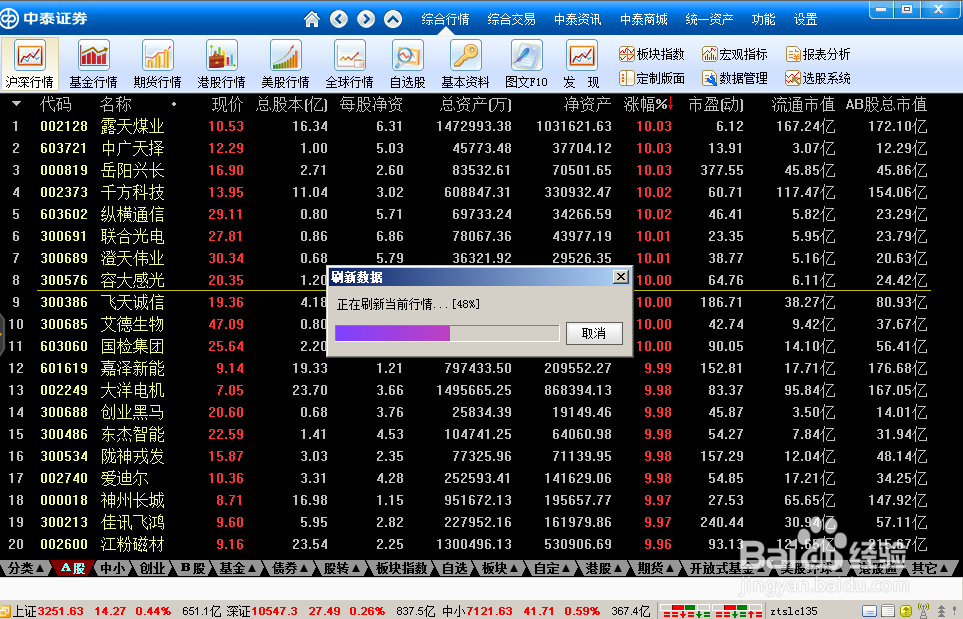Image resolution: width=963 pixels, height=619 pixels.
Task: Click the 深证 index value 10547.3
Action: 275,611
